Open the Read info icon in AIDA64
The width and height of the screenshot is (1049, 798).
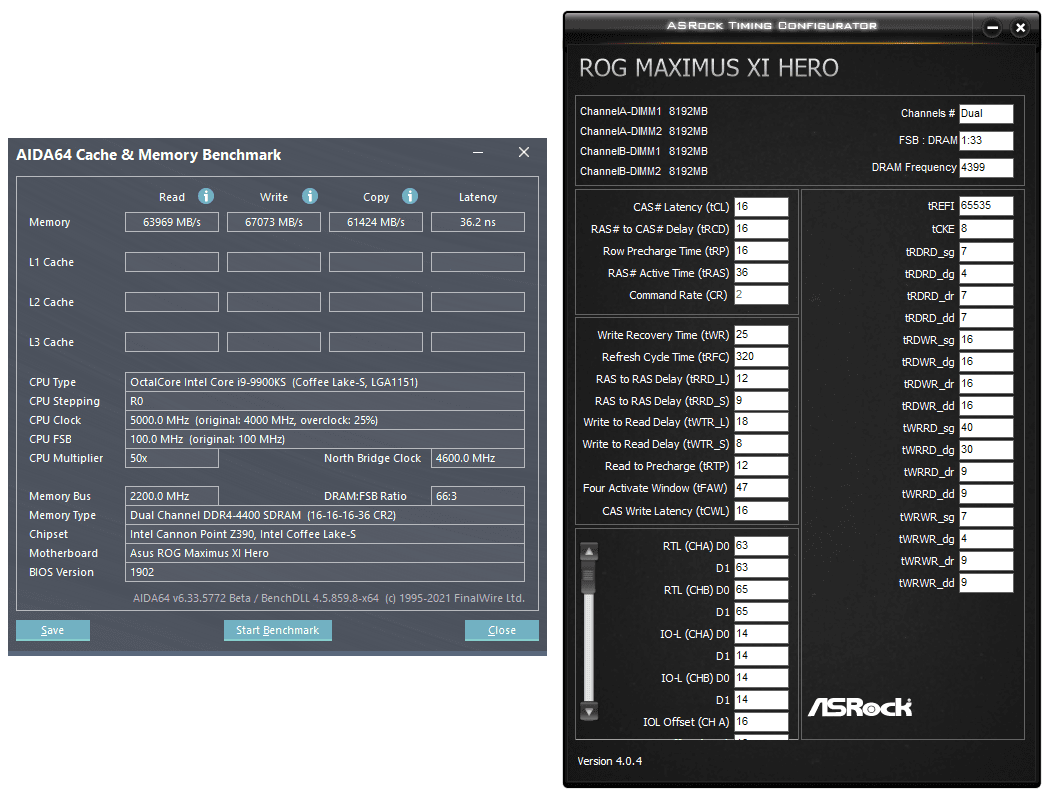pos(206,196)
